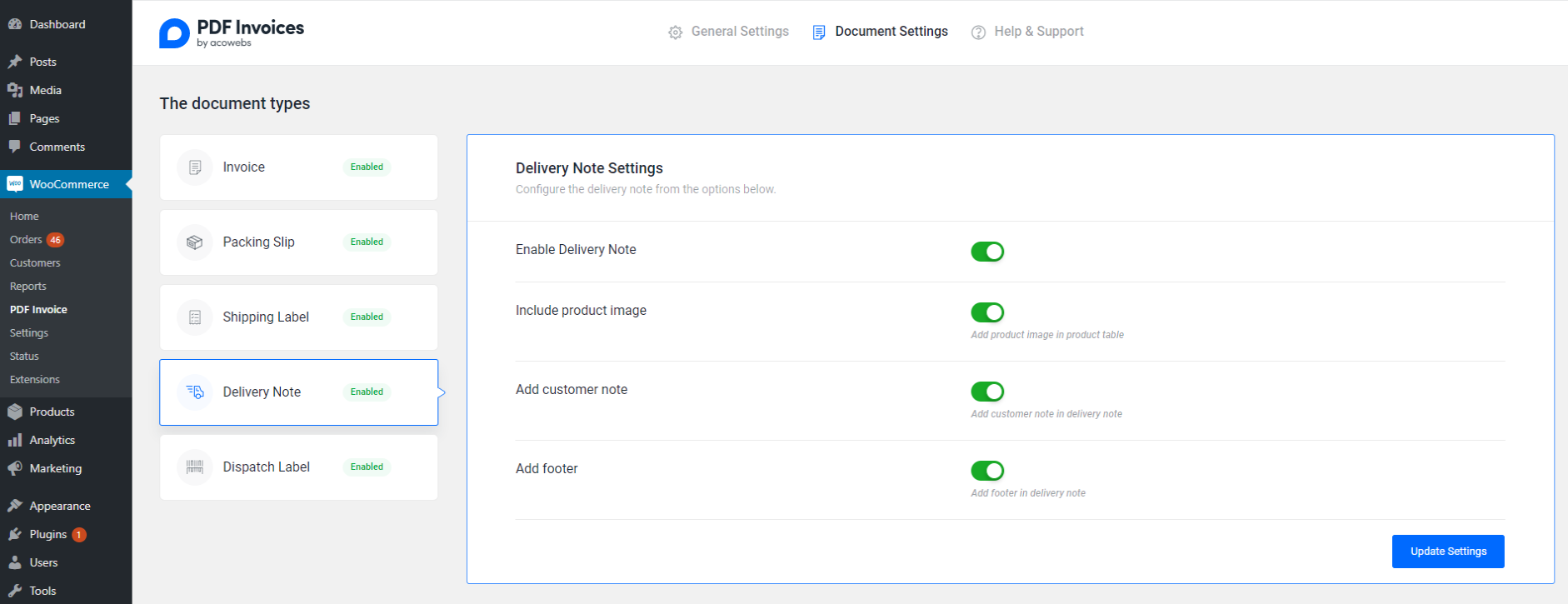The image size is (1568, 604).
Task: Open the Document Settings tab
Action: (x=880, y=32)
